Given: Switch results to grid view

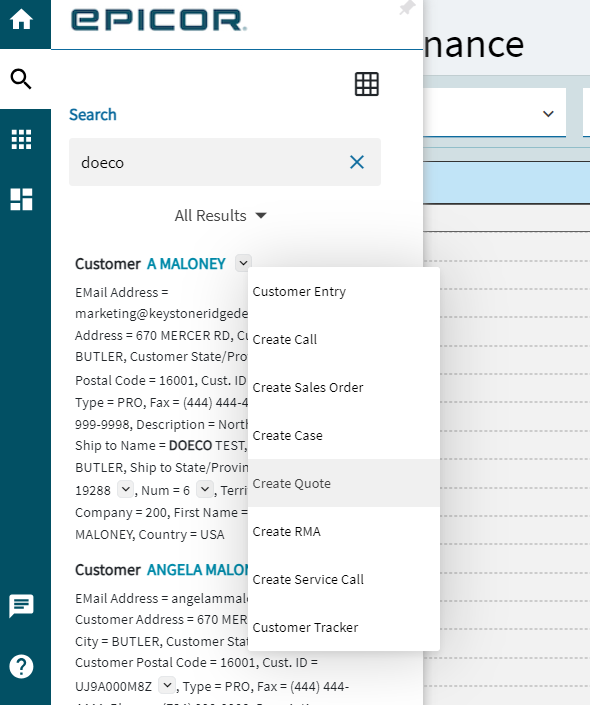Looking at the screenshot, I should coord(367,84).
